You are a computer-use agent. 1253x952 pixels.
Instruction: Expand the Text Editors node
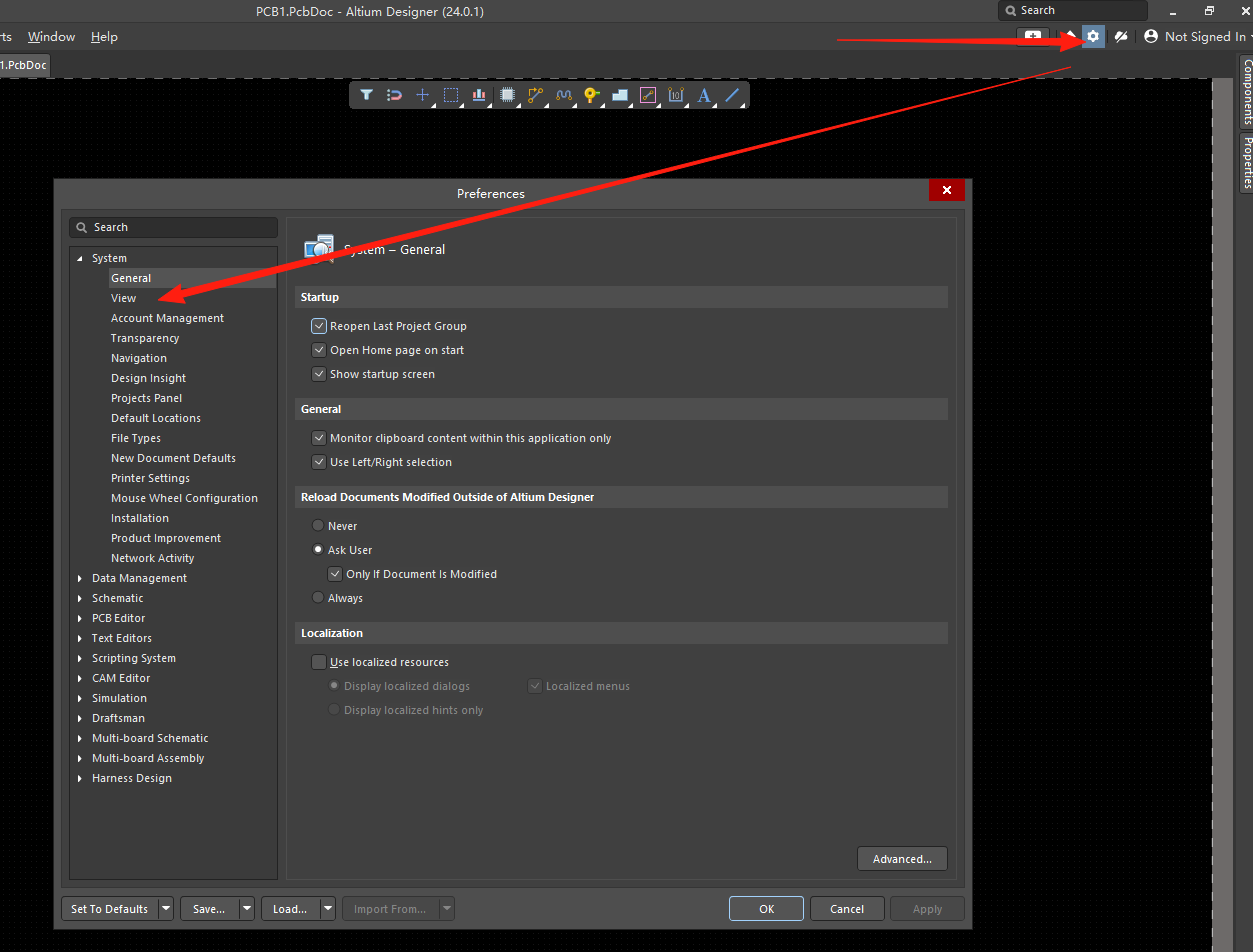(80, 638)
